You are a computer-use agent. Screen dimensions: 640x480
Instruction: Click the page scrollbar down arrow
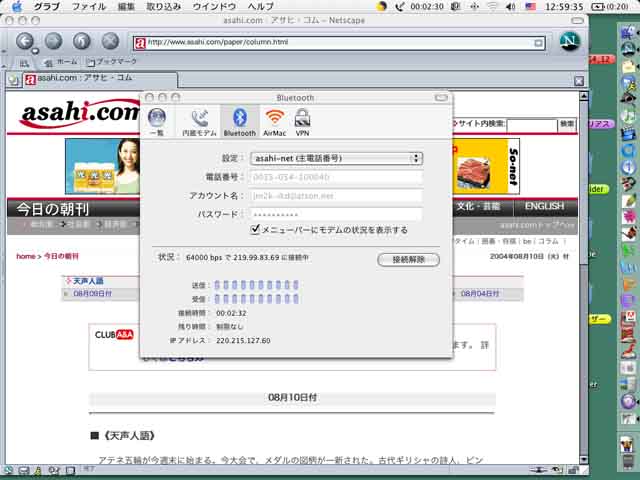(584, 459)
